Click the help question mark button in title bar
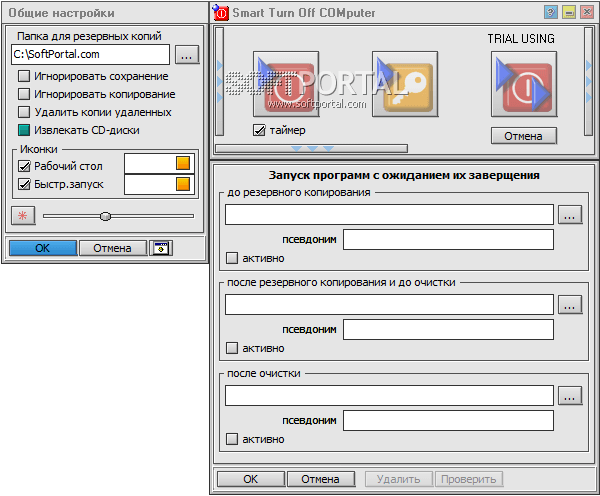 [551, 12]
